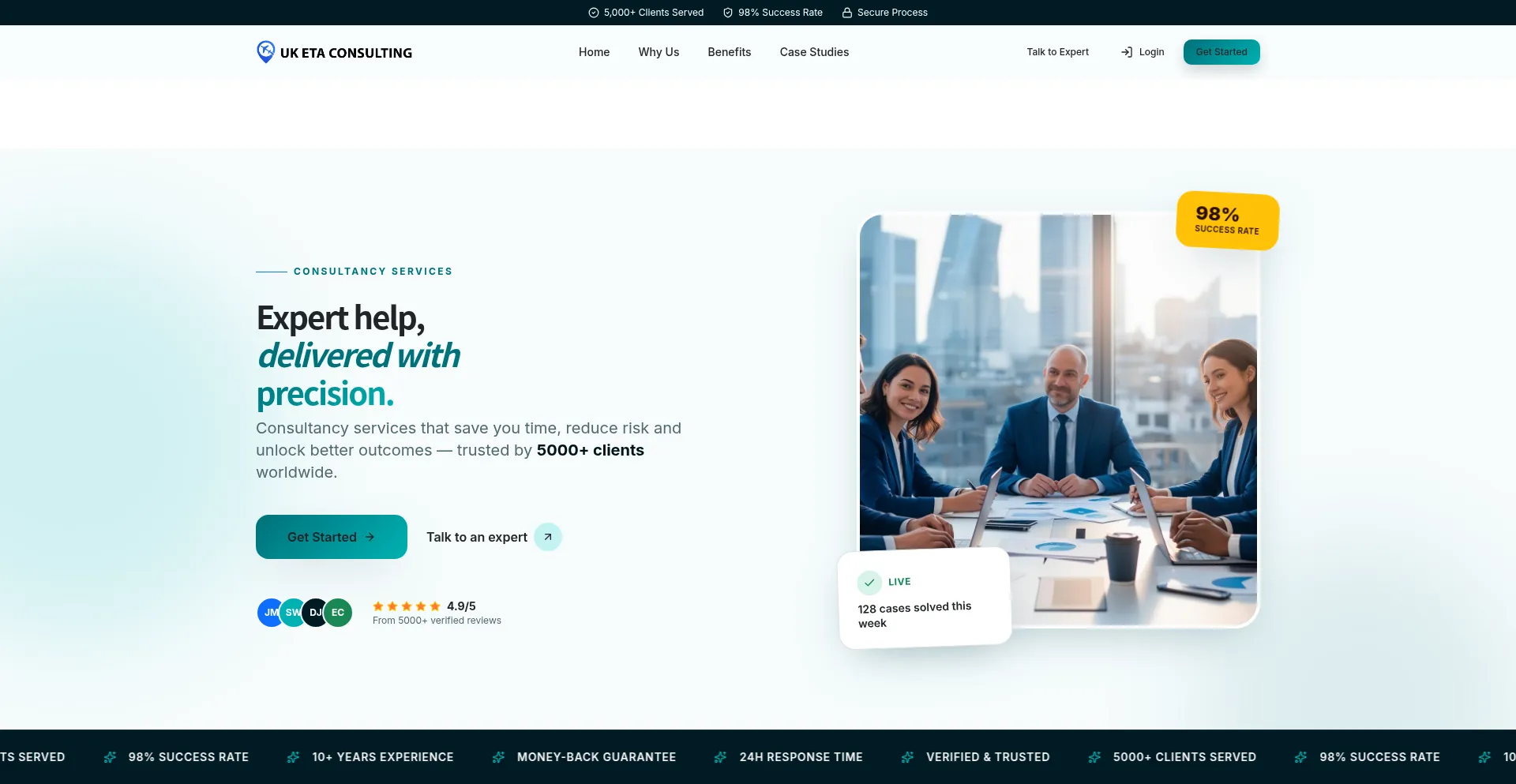
Task: Click the 10+ YEARS EXPERIENCE ticker text
Action: (383, 757)
